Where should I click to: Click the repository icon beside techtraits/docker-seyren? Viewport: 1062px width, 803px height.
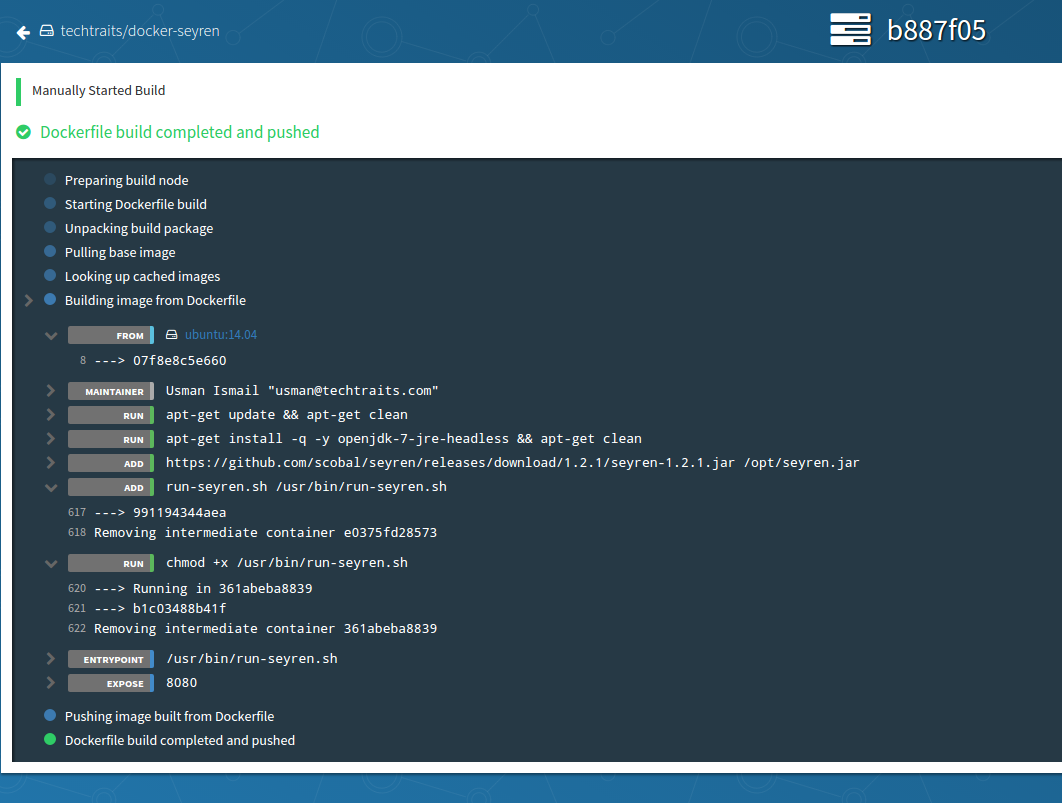(x=46, y=31)
